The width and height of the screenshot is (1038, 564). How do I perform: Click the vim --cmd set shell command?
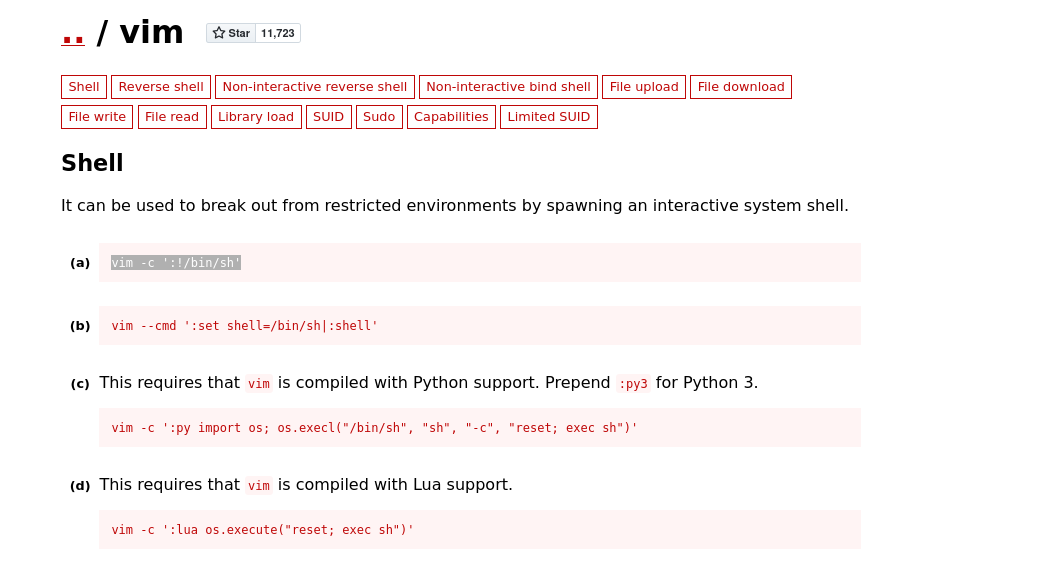244,326
